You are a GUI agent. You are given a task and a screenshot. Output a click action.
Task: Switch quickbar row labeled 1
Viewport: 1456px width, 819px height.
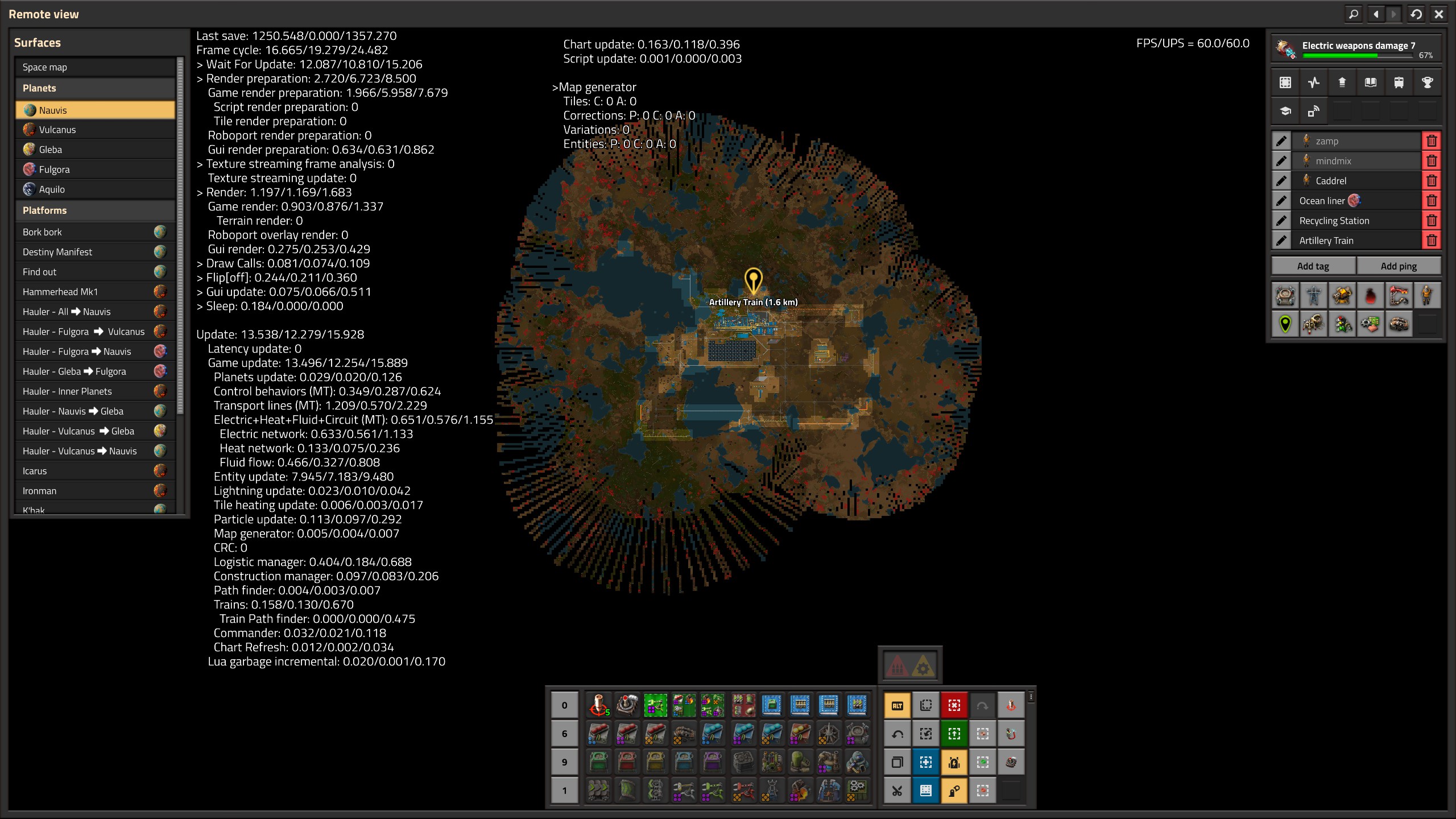tap(564, 791)
